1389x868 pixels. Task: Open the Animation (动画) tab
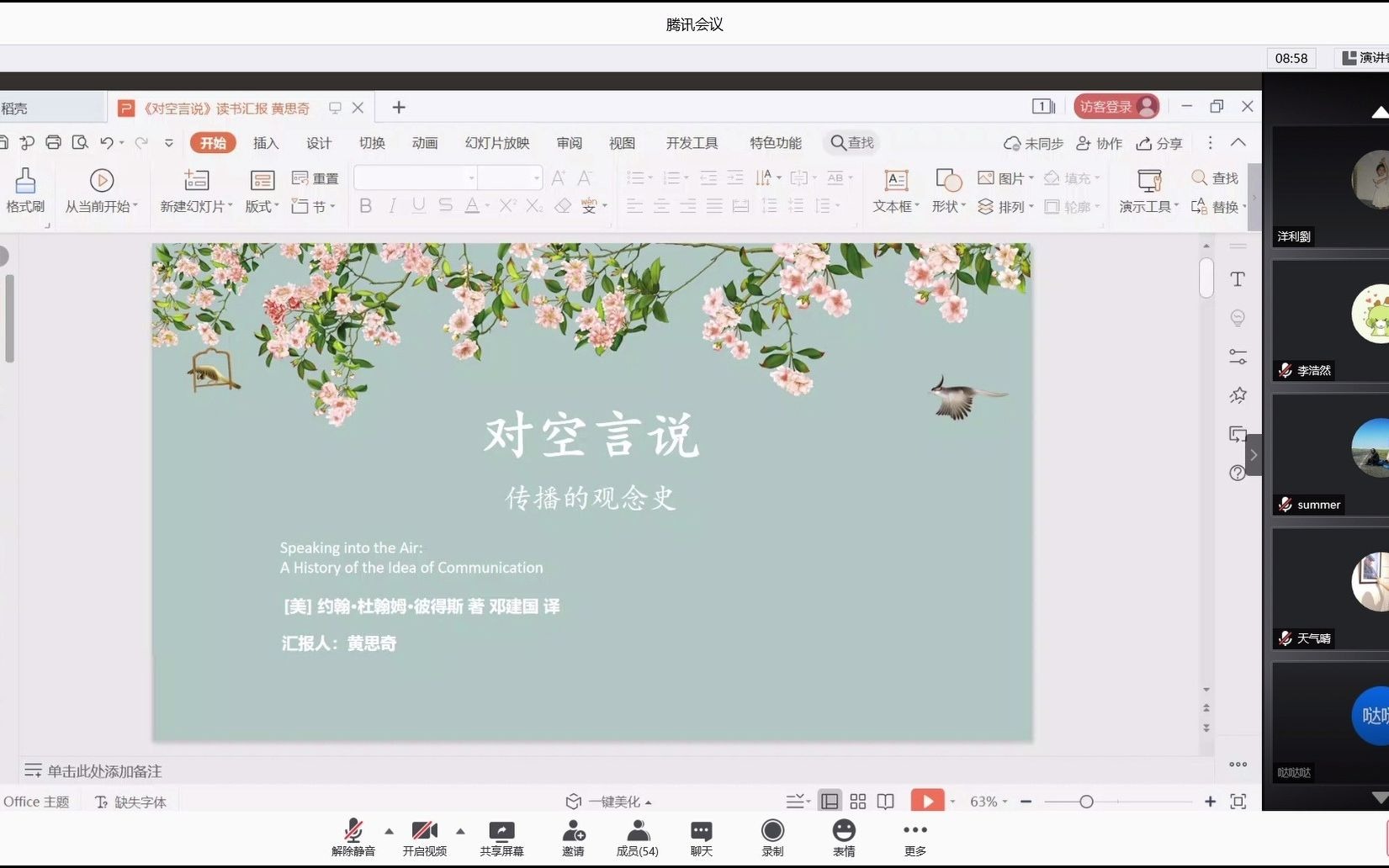click(x=425, y=143)
